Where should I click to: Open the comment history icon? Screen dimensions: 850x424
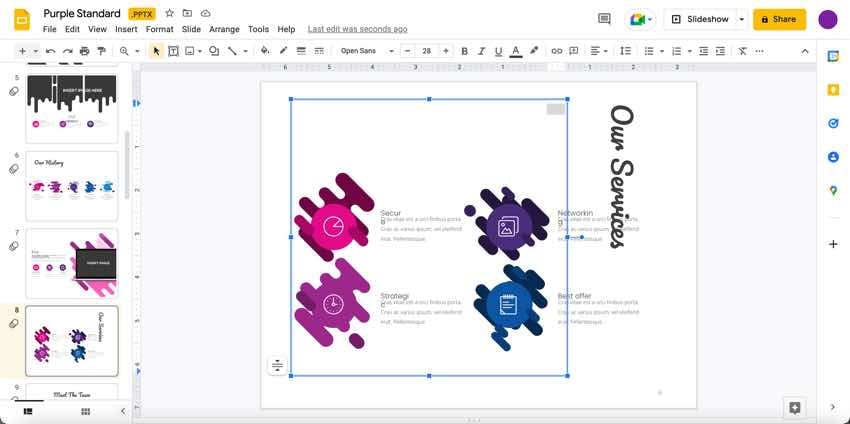(604, 19)
